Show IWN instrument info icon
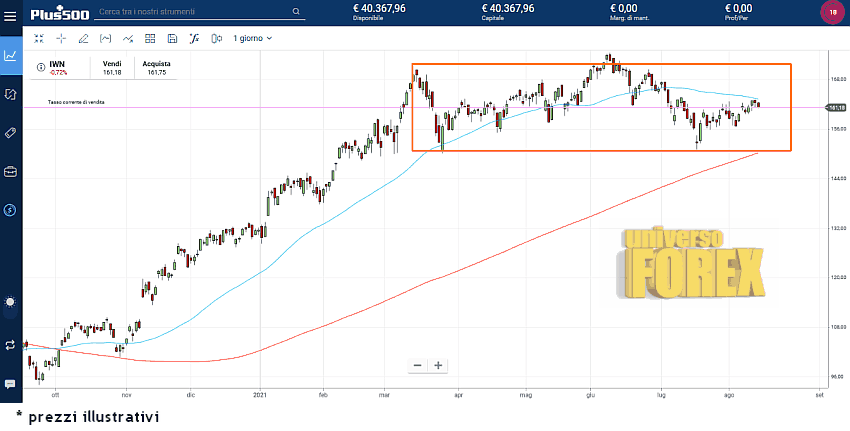The width and height of the screenshot is (850, 431). tap(40, 67)
